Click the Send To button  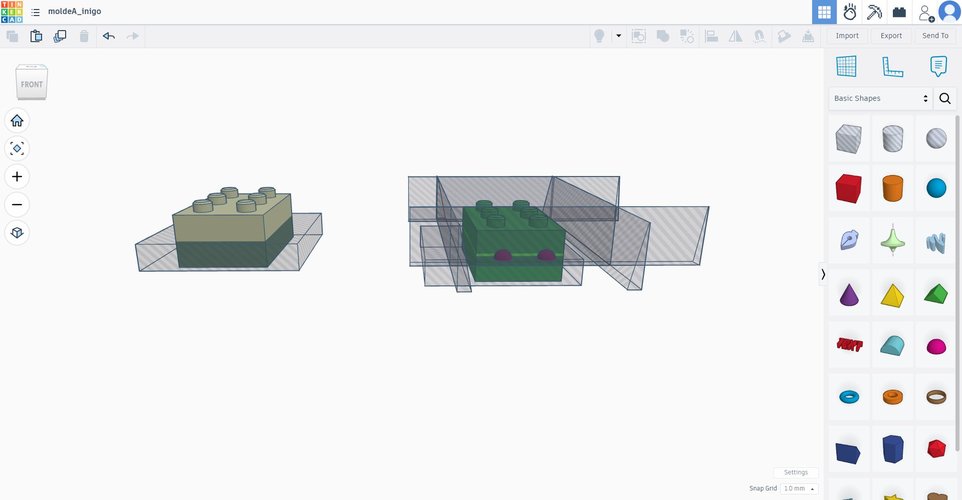point(935,36)
